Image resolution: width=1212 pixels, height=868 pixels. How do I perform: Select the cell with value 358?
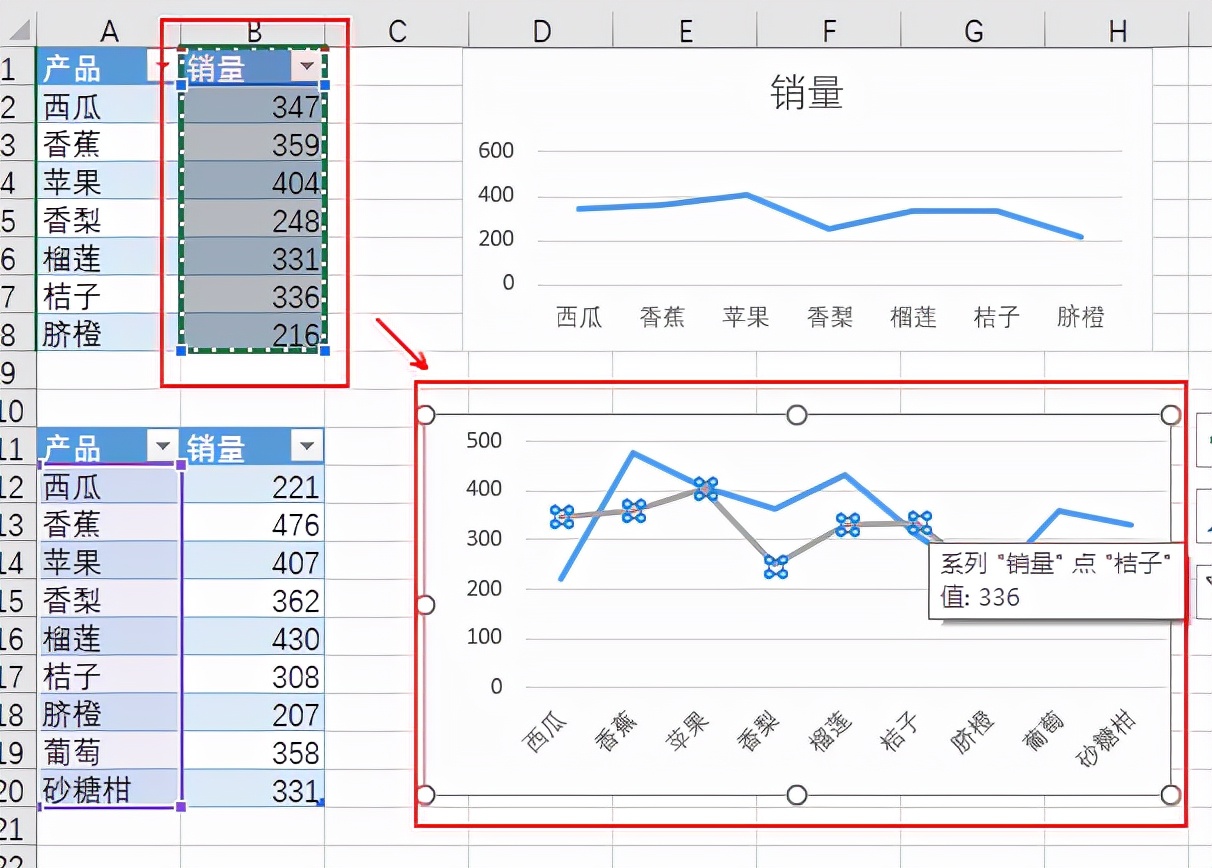point(253,751)
